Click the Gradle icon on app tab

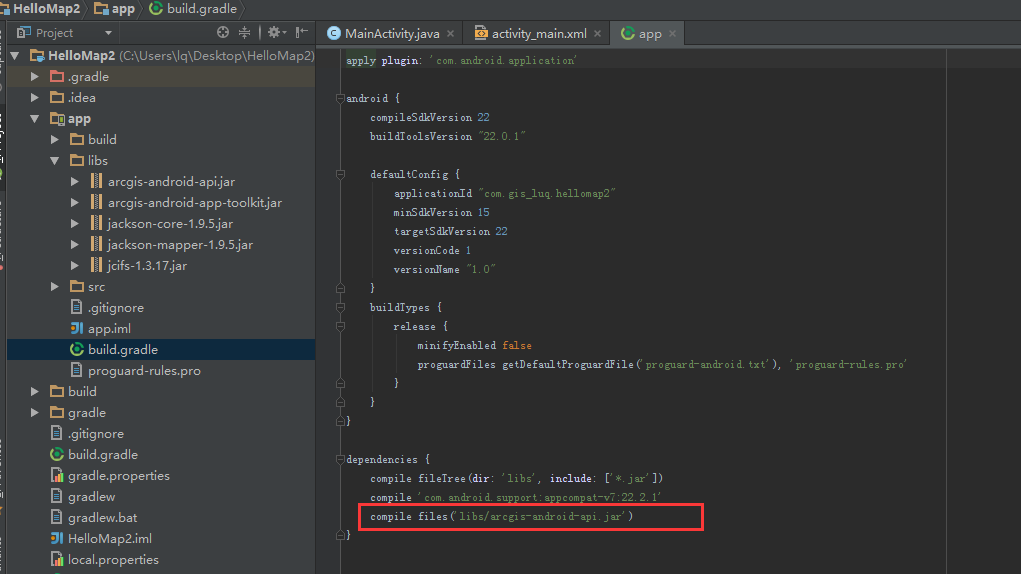[628, 34]
